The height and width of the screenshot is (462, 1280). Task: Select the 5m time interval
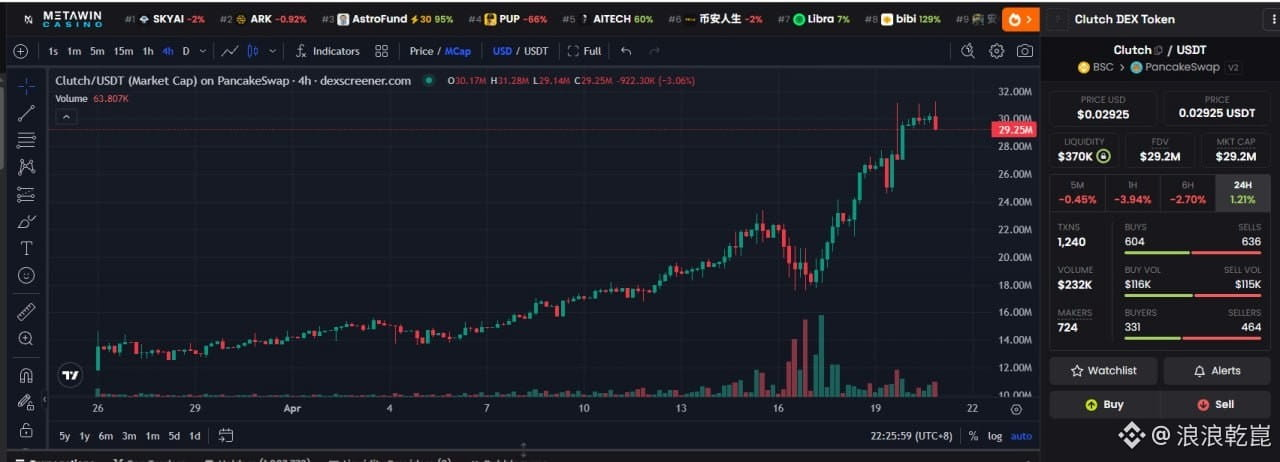[x=97, y=51]
